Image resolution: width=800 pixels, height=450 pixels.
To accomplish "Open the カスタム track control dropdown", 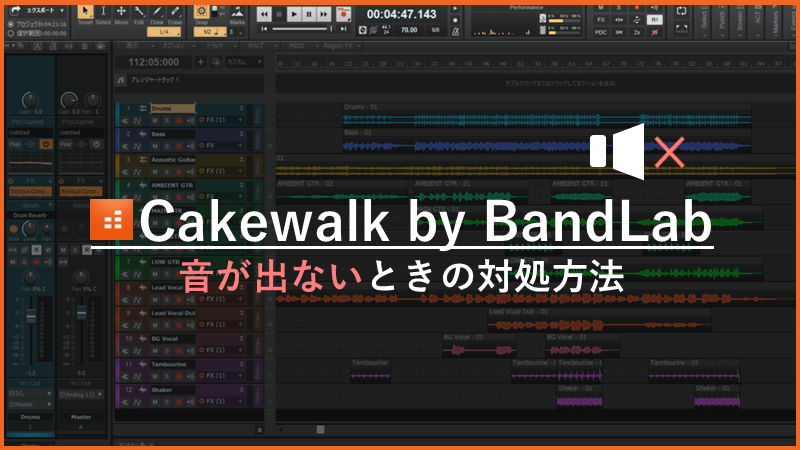I will (x=244, y=62).
